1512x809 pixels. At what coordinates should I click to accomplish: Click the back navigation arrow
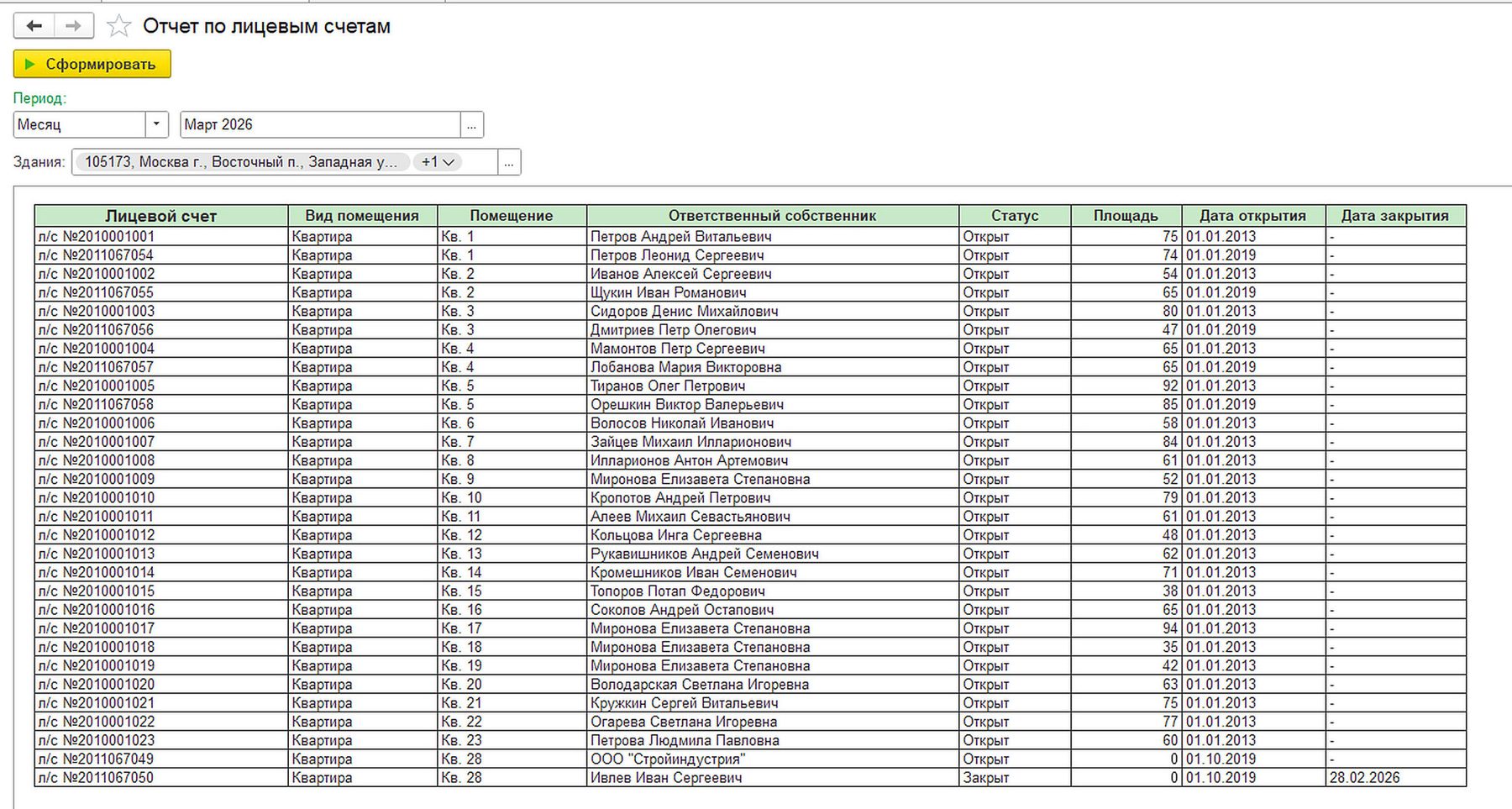click(34, 26)
